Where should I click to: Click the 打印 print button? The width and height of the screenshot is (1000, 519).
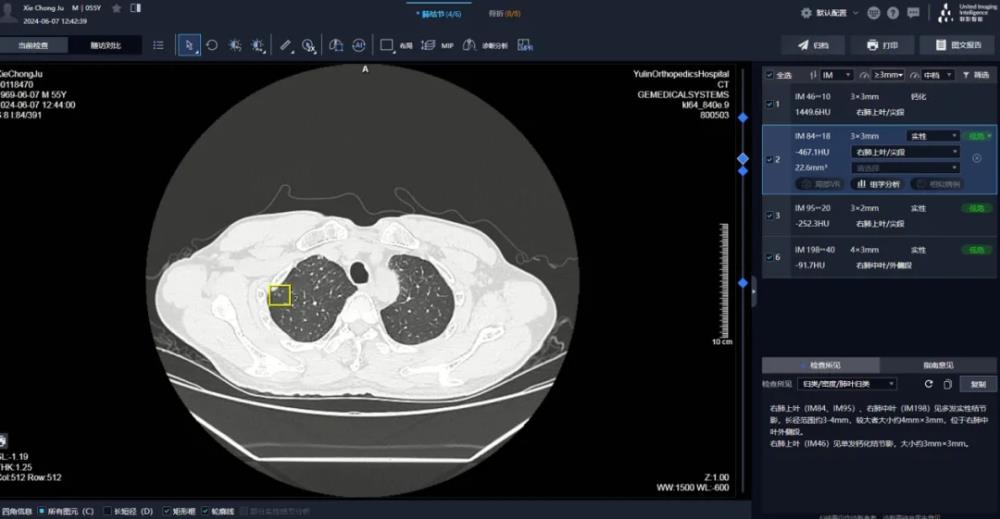click(x=881, y=45)
